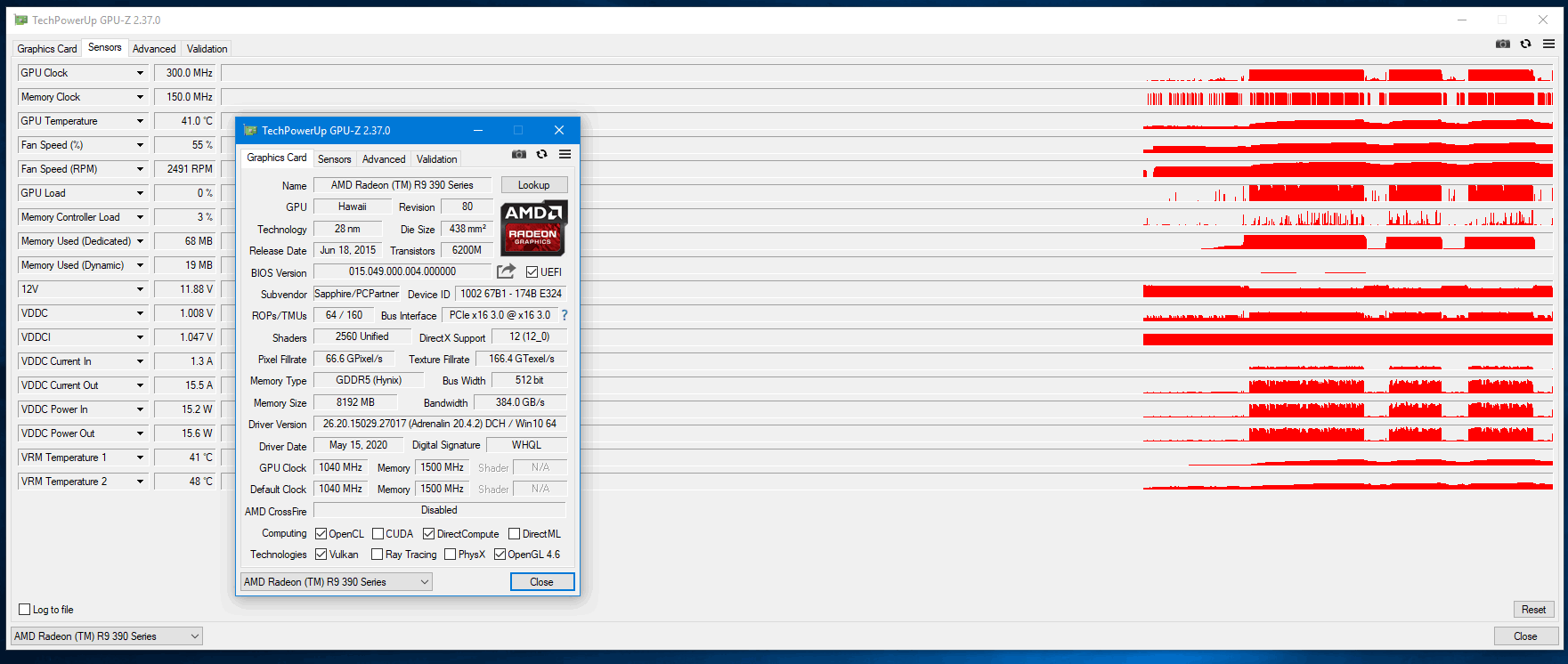Screen dimensions: 1568x664
Task: Click the Fan Speed reading 2491 RPM
Action: 185,169
